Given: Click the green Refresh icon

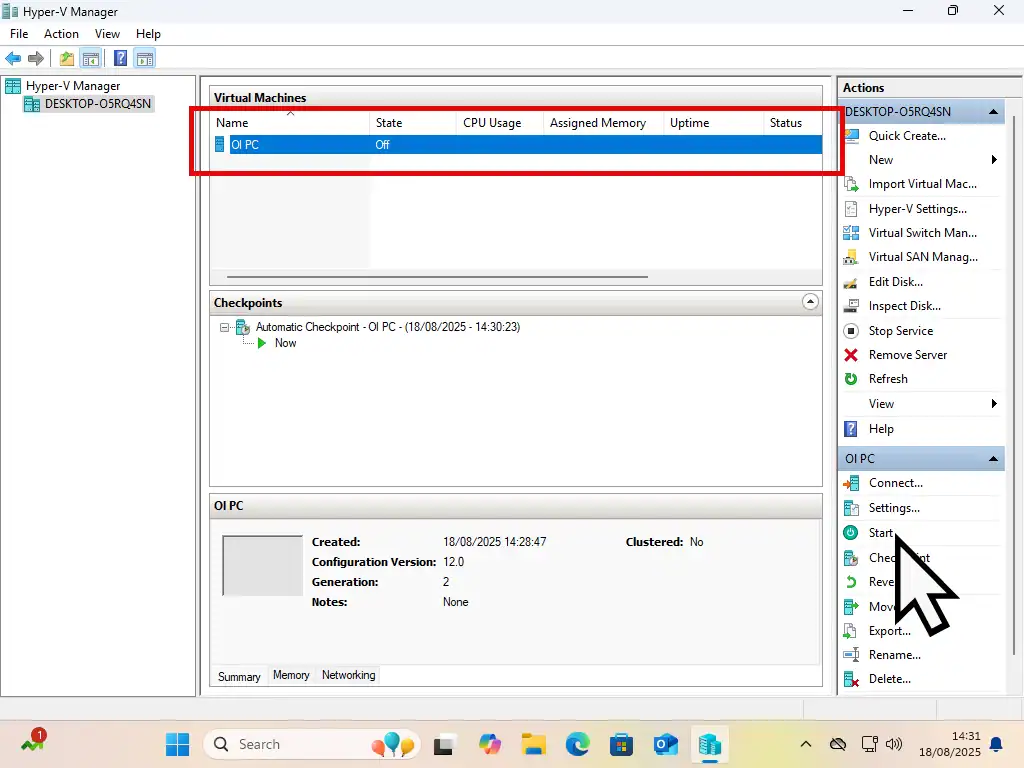Looking at the screenshot, I should click(851, 379).
